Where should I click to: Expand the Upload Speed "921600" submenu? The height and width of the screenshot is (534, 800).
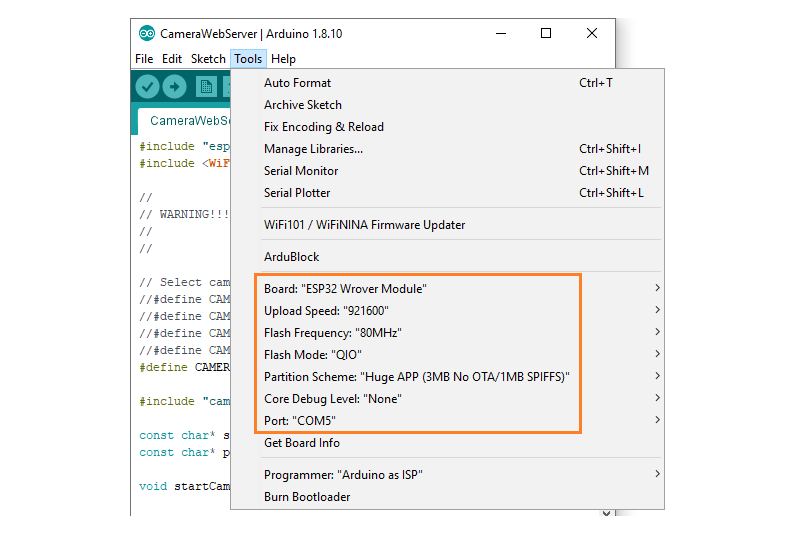point(447,311)
